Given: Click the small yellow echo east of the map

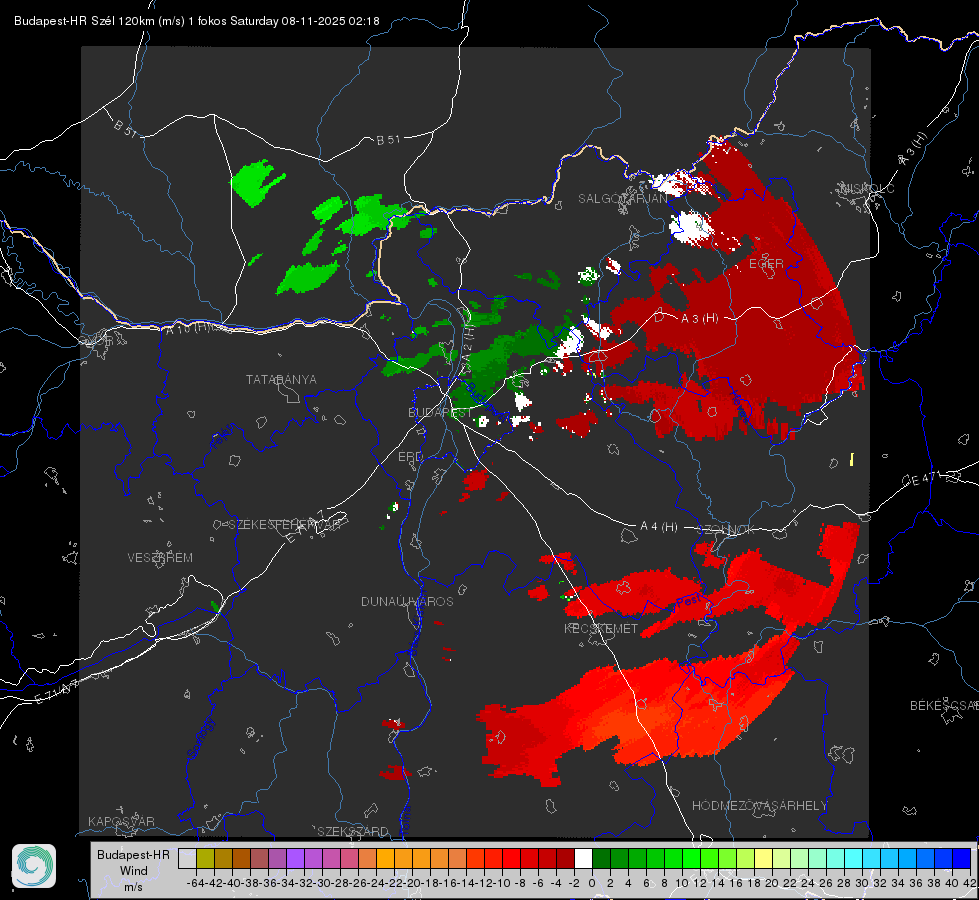Looking at the screenshot, I should point(852,459).
